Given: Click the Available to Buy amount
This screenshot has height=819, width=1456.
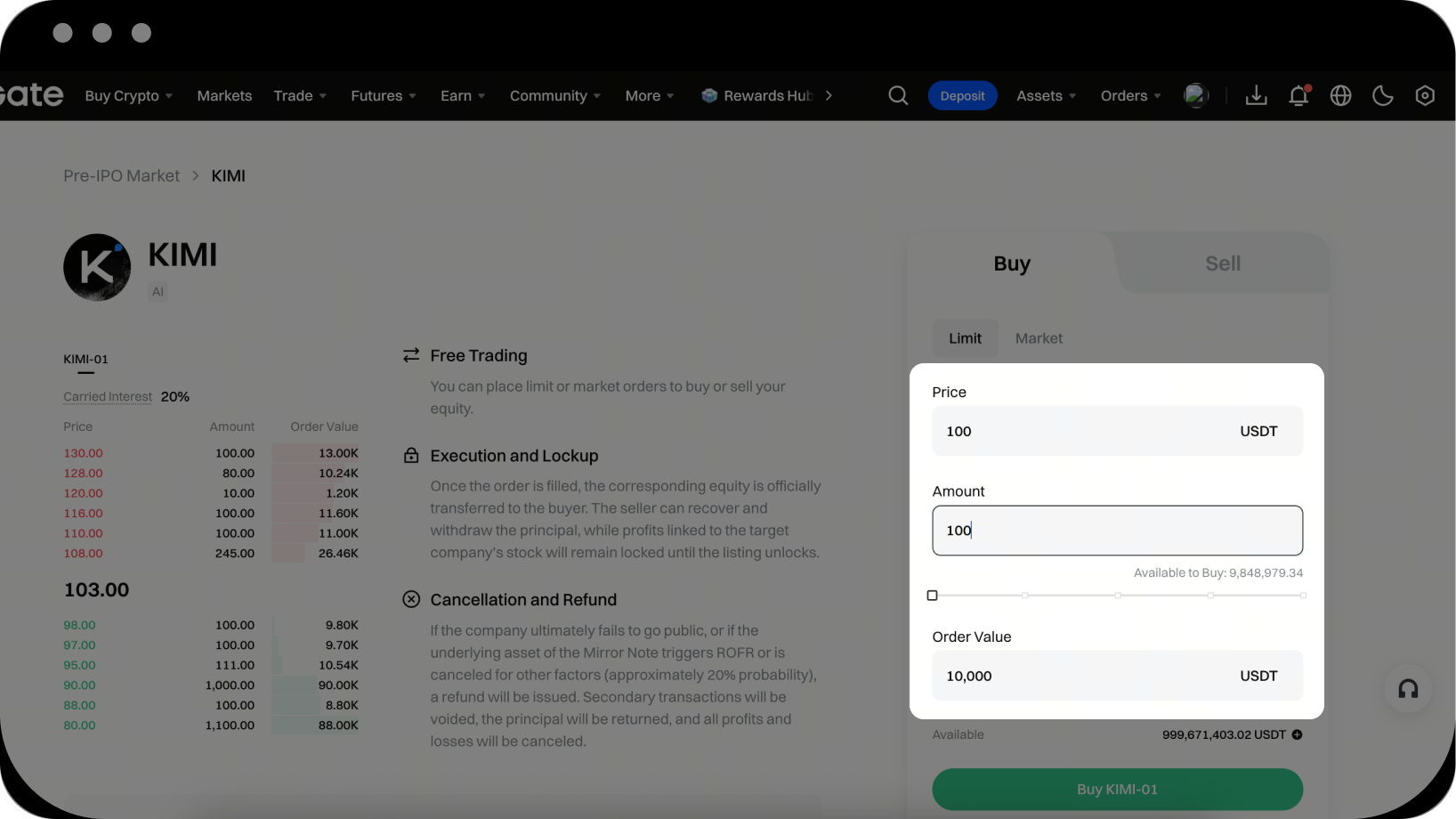Looking at the screenshot, I should pos(1217,573).
